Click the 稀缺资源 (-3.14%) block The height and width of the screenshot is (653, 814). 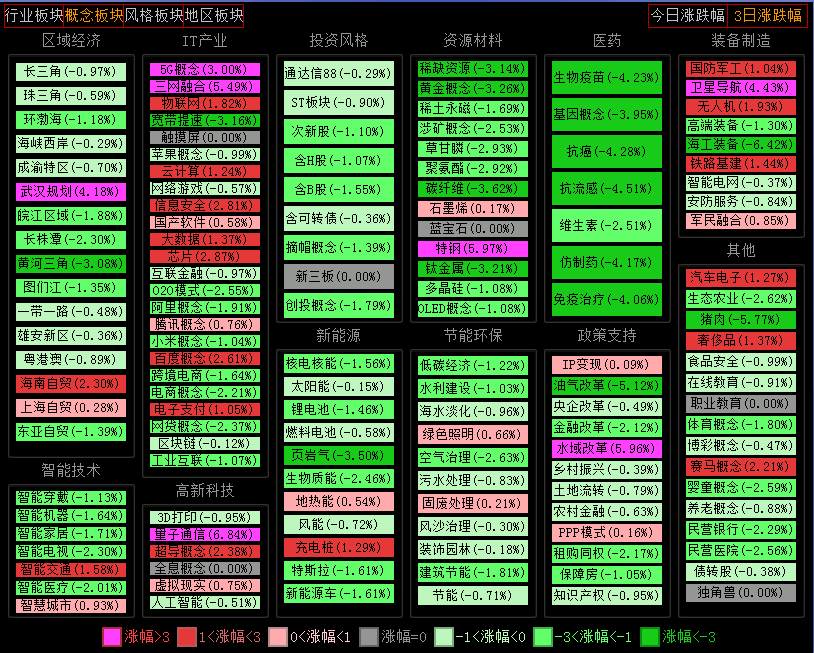(473, 69)
